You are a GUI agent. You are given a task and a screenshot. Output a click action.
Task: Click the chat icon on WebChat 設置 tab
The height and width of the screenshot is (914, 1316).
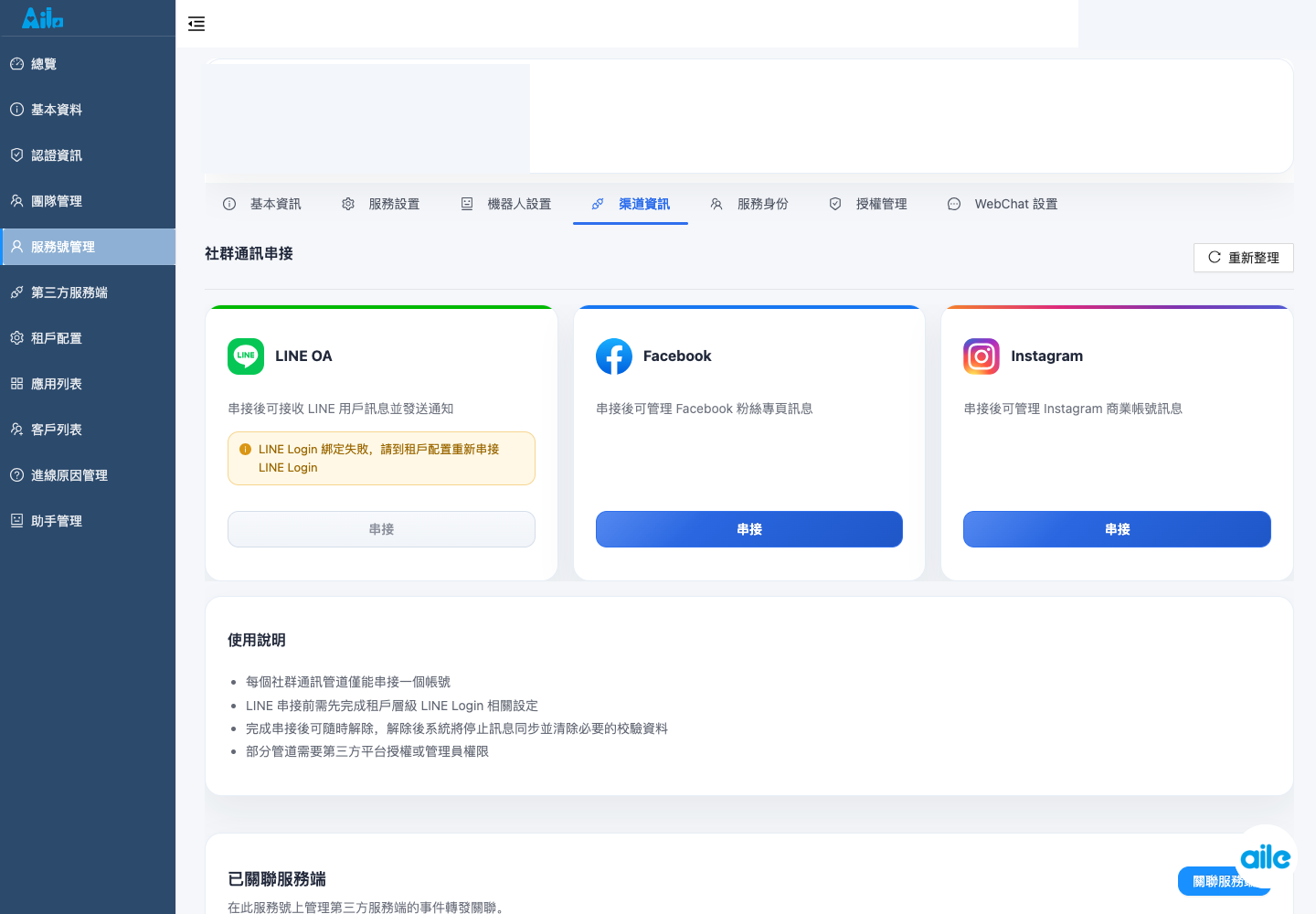coord(954,204)
